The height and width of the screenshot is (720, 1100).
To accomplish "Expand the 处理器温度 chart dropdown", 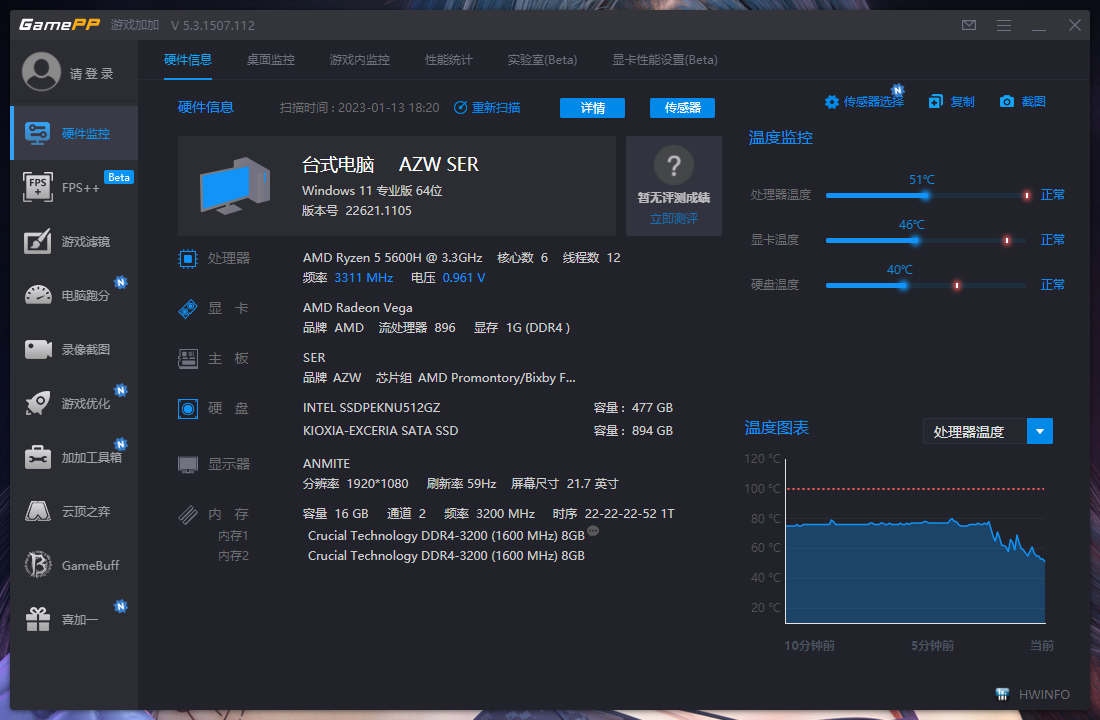I will pyautogui.click(x=1040, y=432).
